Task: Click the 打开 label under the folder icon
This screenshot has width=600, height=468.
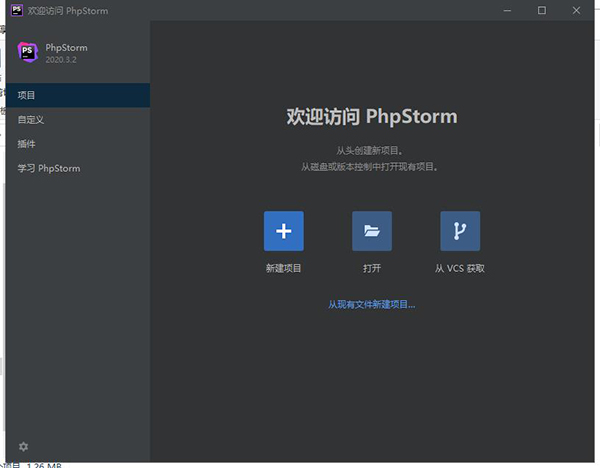Action: (x=372, y=268)
